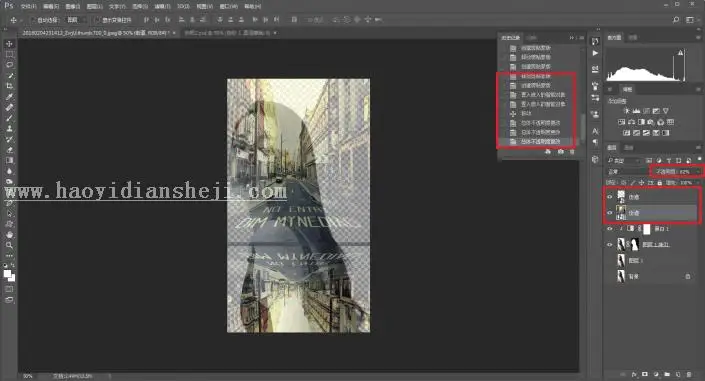Image resolution: width=705 pixels, height=381 pixels.
Task: Open the 3D menu in menu bar
Action: coord(183,7)
